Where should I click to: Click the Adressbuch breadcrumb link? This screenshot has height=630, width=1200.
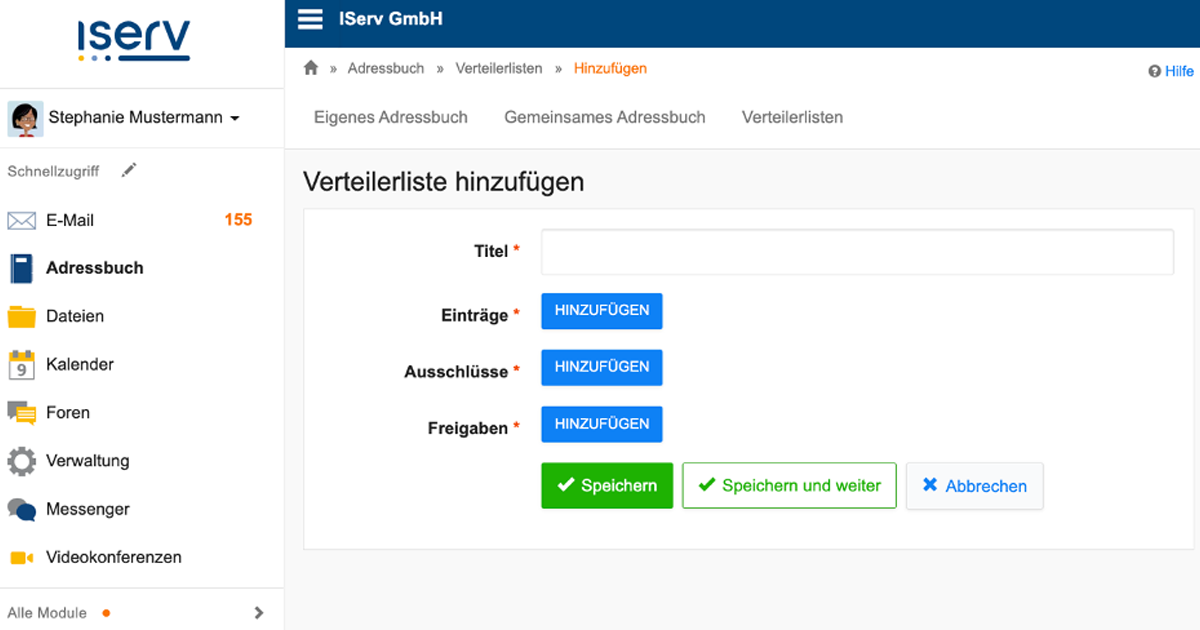tap(386, 68)
